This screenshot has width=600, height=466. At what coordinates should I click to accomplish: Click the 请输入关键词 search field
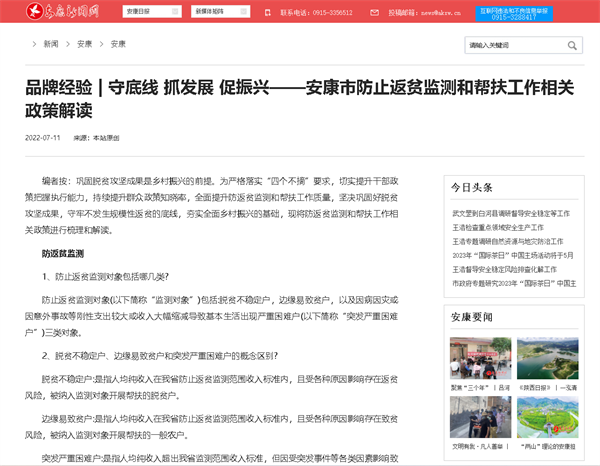click(x=514, y=45)
